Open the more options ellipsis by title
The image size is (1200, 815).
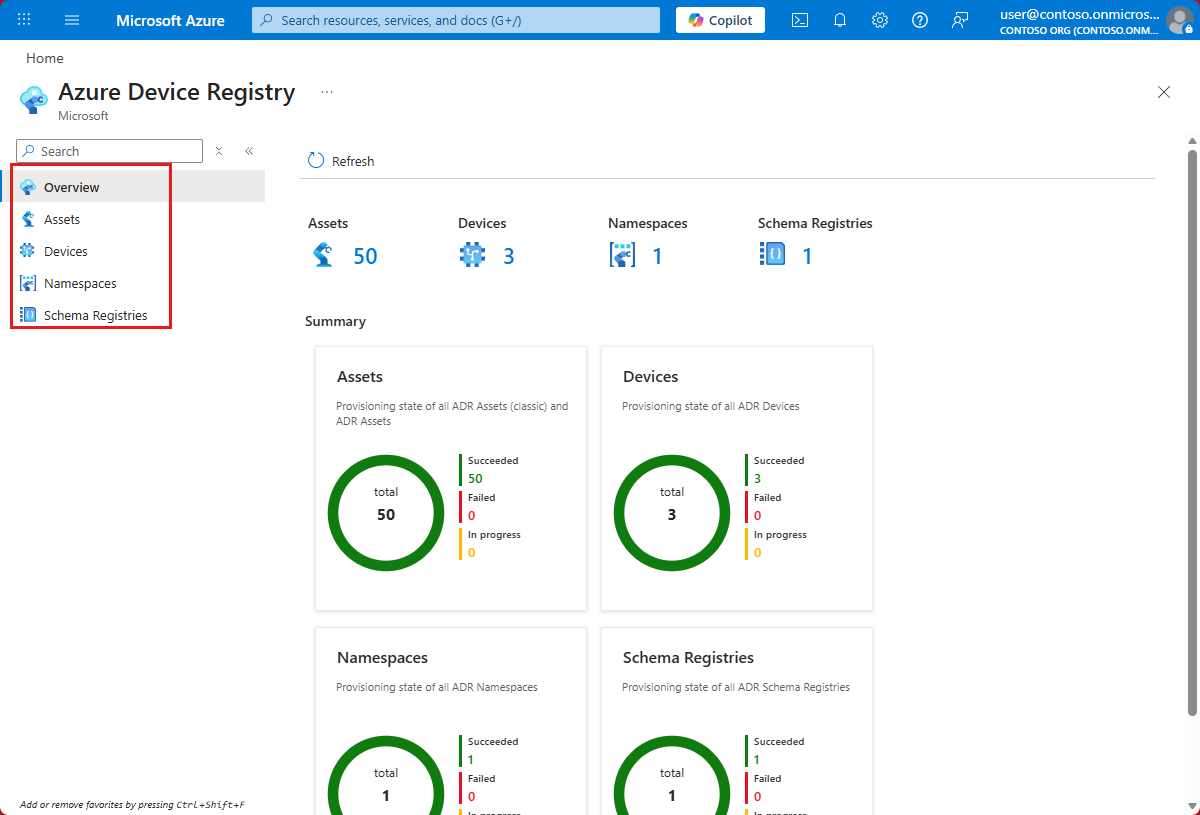tap(327, 92)
